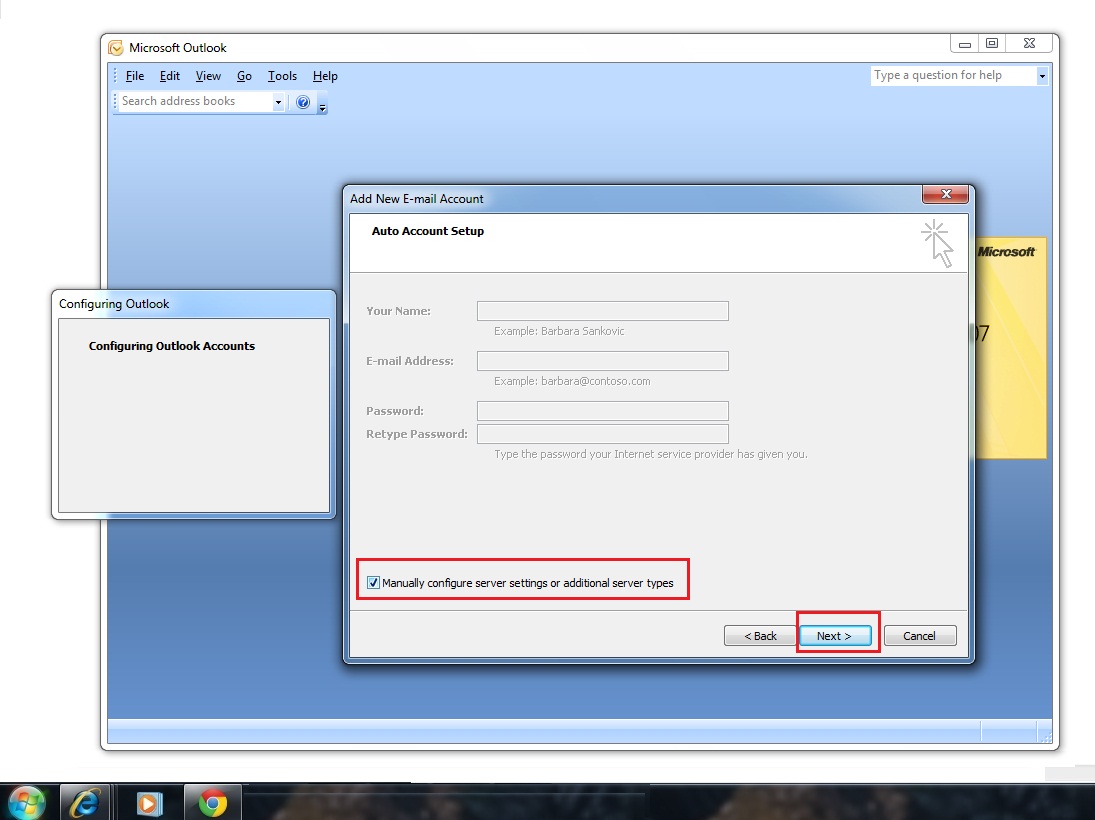Screen dimensions: 1095x820
Task: Cancel the Add New E-mail Account dialog
Action: click(x=920, y=636)
